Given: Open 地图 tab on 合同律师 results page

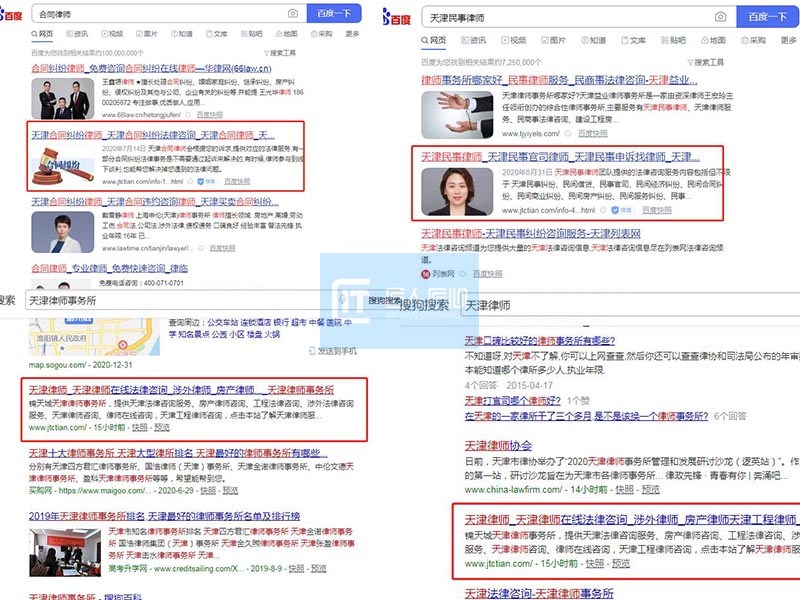Looking at the screenshot, I should [x=286, y=34].
